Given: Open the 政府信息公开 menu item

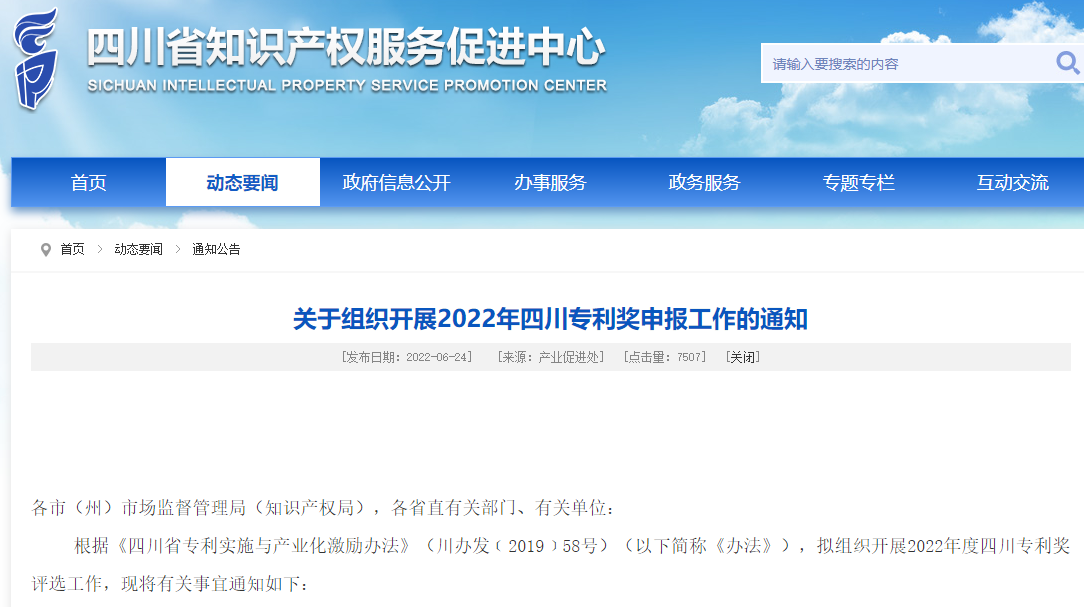Looking at the screenshot, I should click(396, 183).
